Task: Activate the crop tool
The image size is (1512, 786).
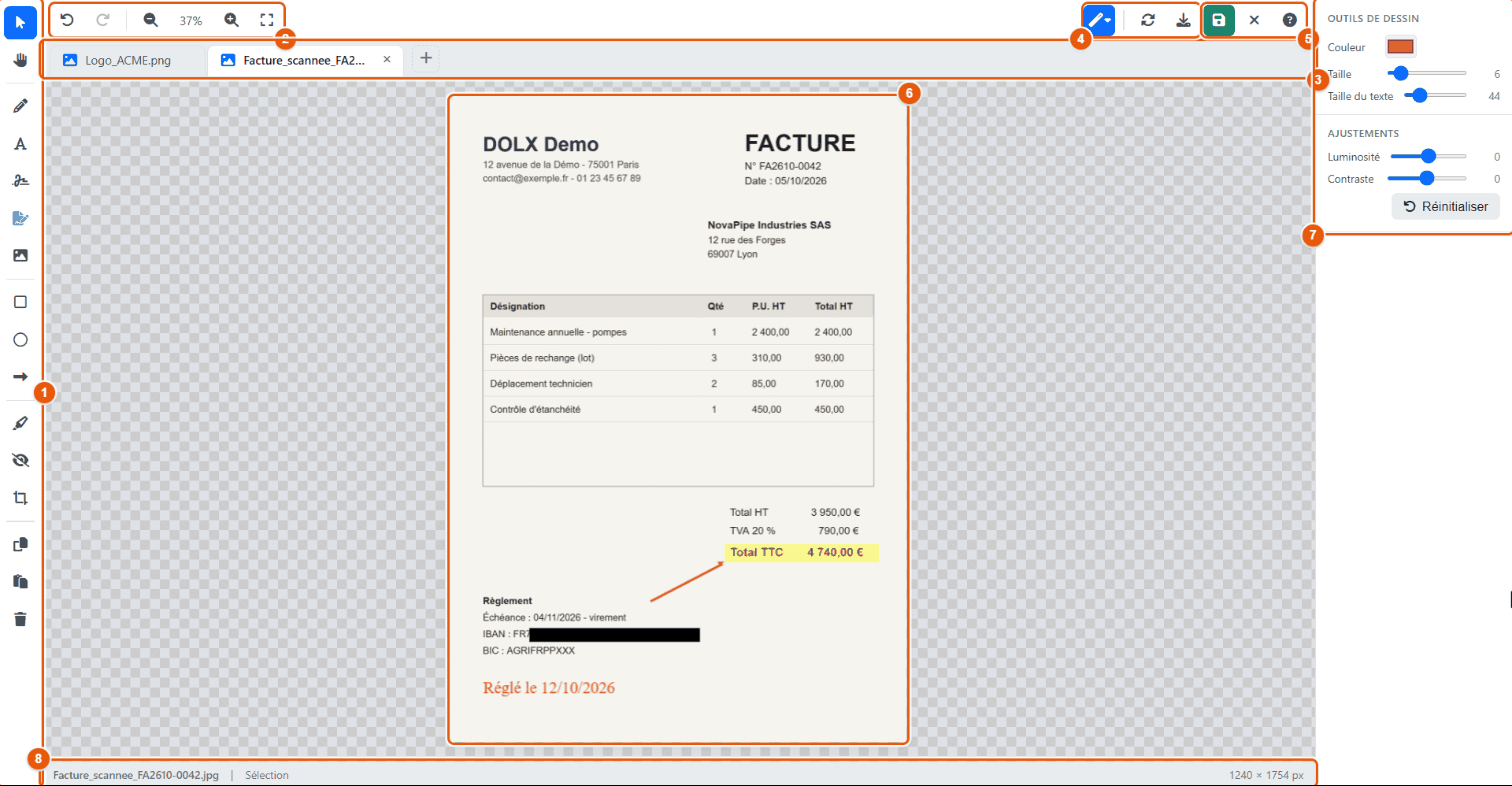Action: point(20,497)
